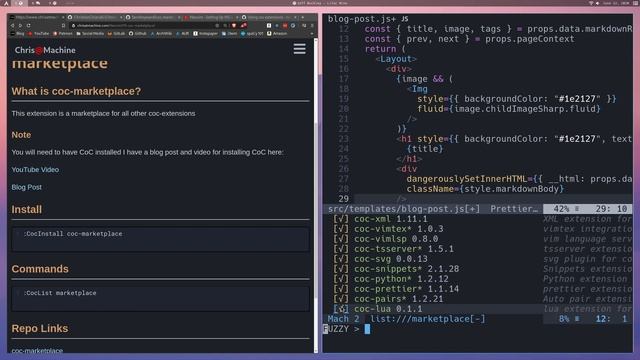This screenshot has width=640, height=360.
Task: Open the Amazon bookmark
Action: point(277,33)
